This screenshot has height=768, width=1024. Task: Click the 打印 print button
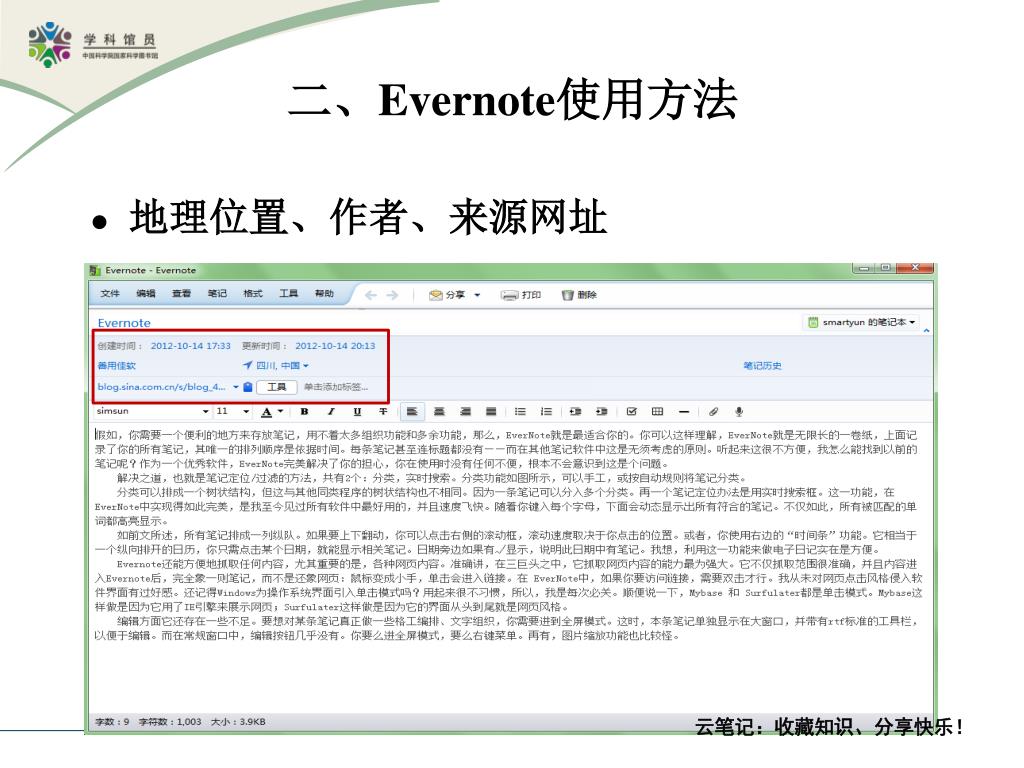pos(520,295)
